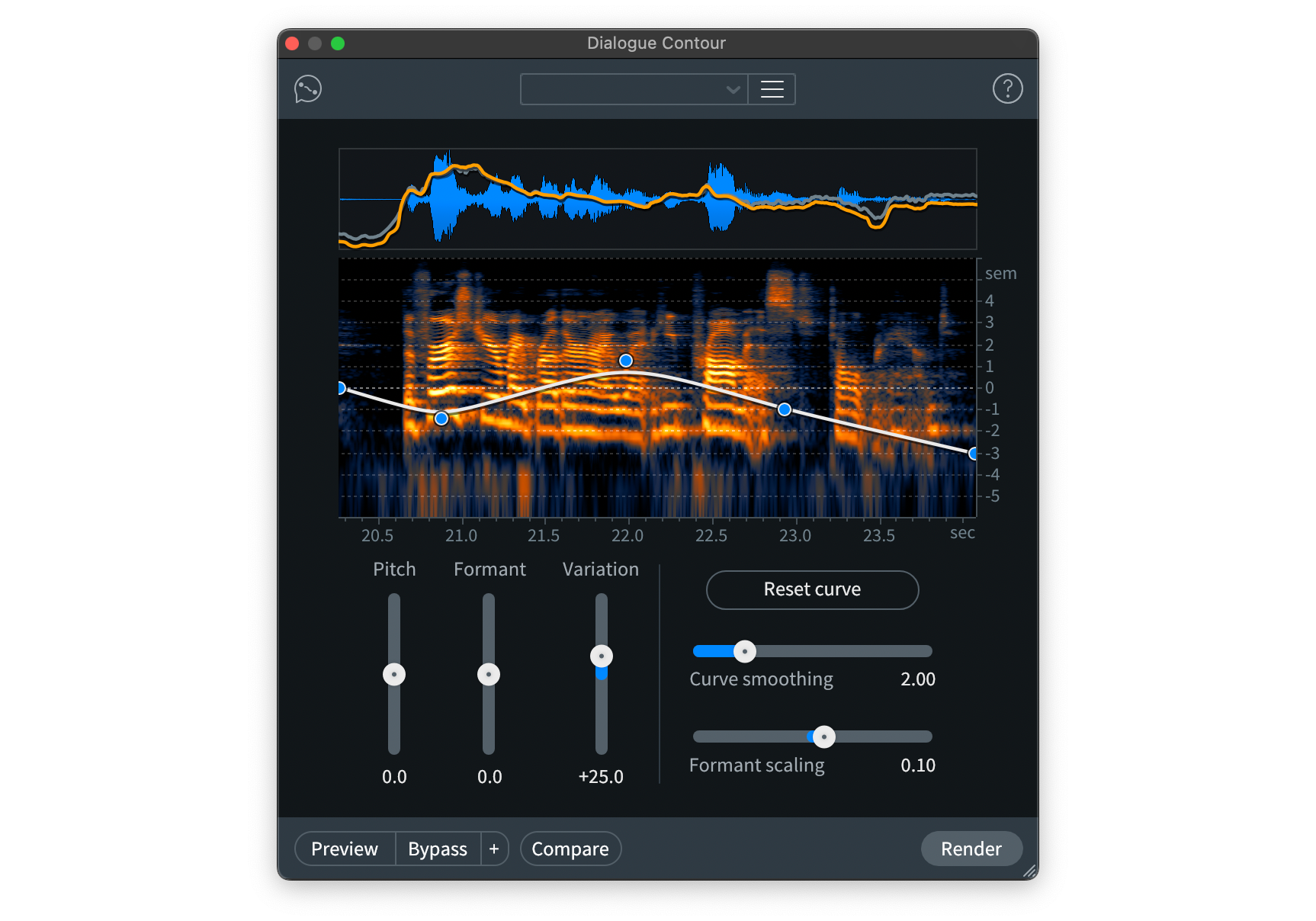This screenshot has width=1316, height=921.
Task: Click the Preview button
Action: tap(345, 849)
